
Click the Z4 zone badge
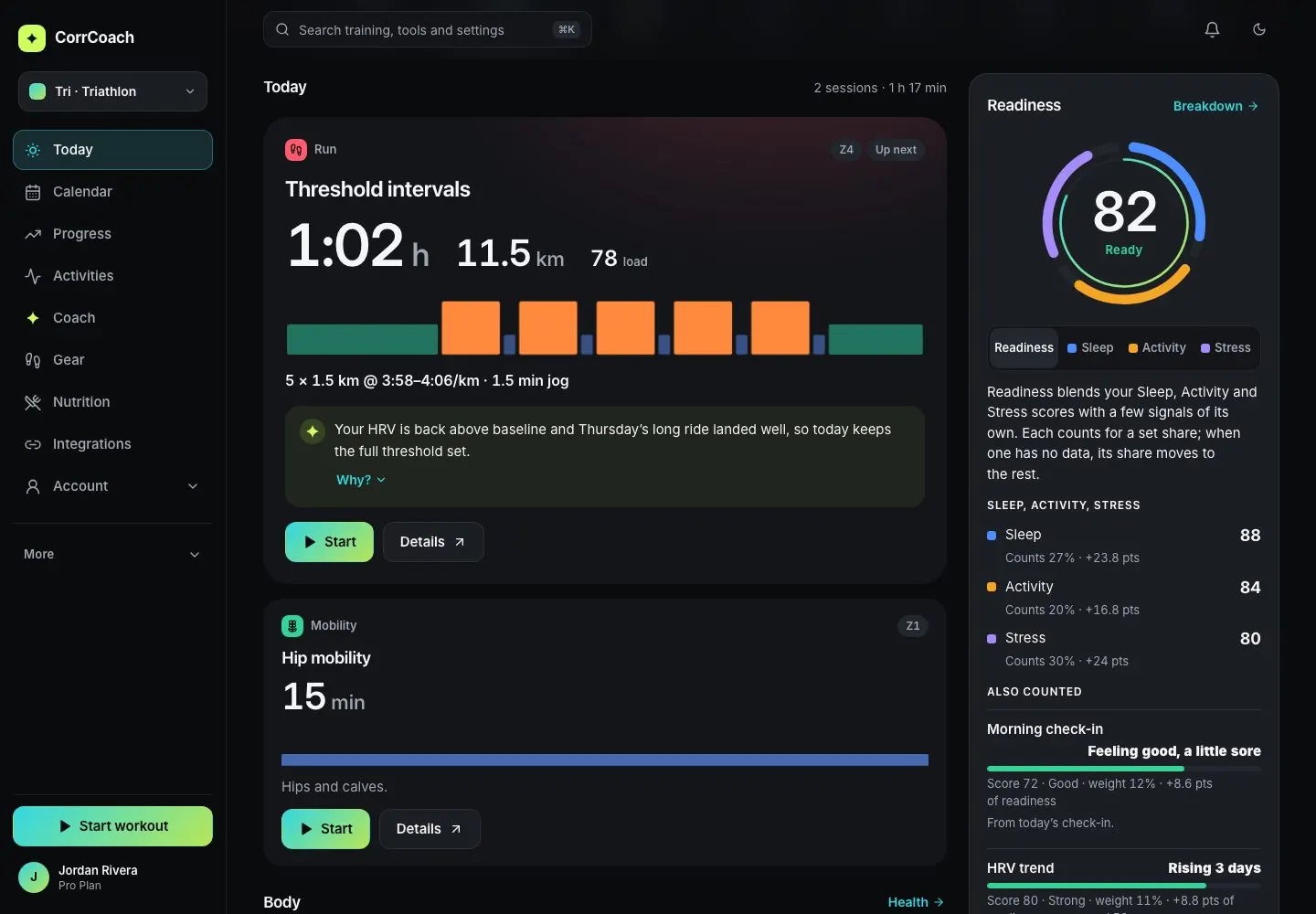tap(846, 150)
